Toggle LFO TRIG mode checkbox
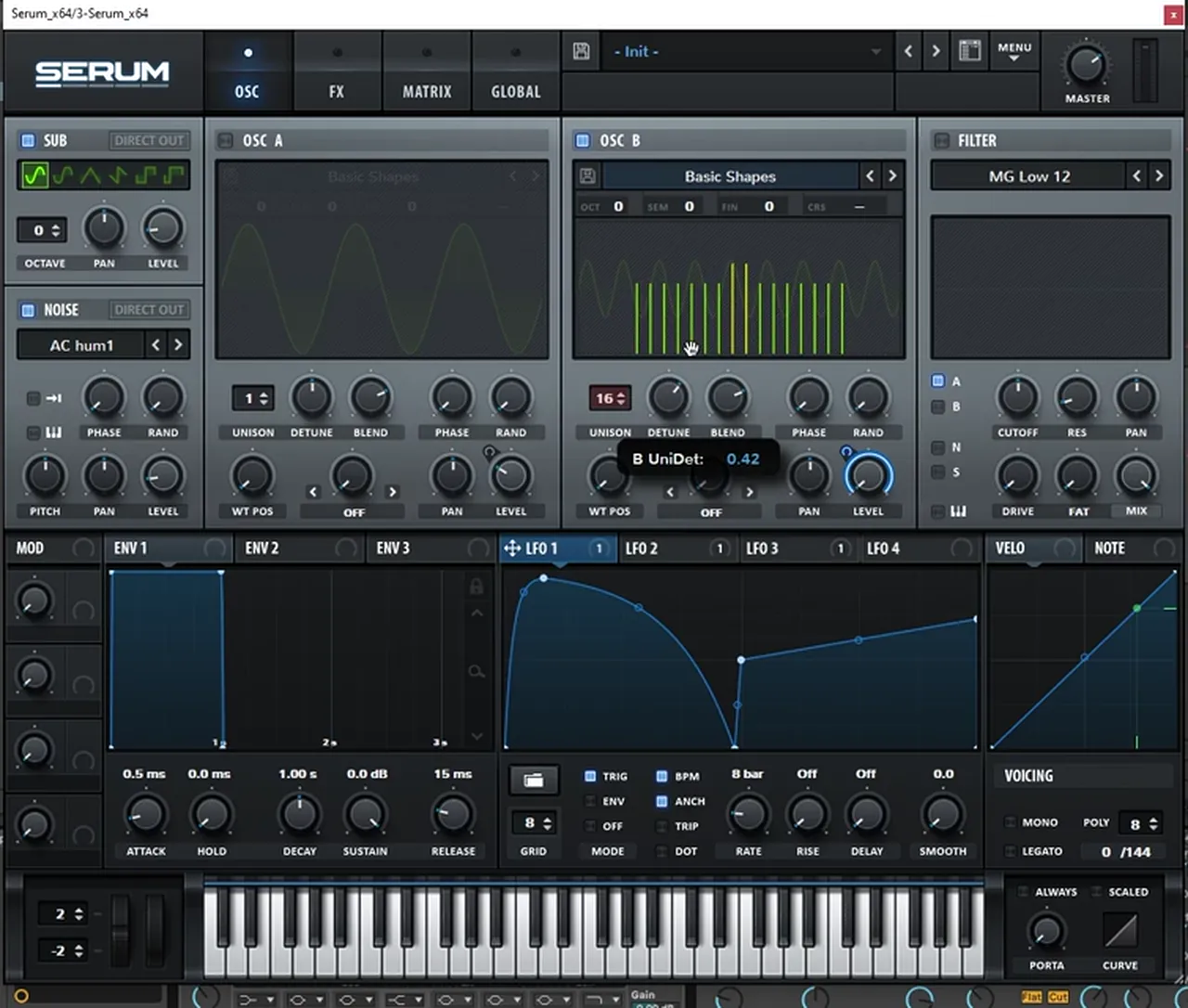The image size is (1188, 1008). point(590,776)
